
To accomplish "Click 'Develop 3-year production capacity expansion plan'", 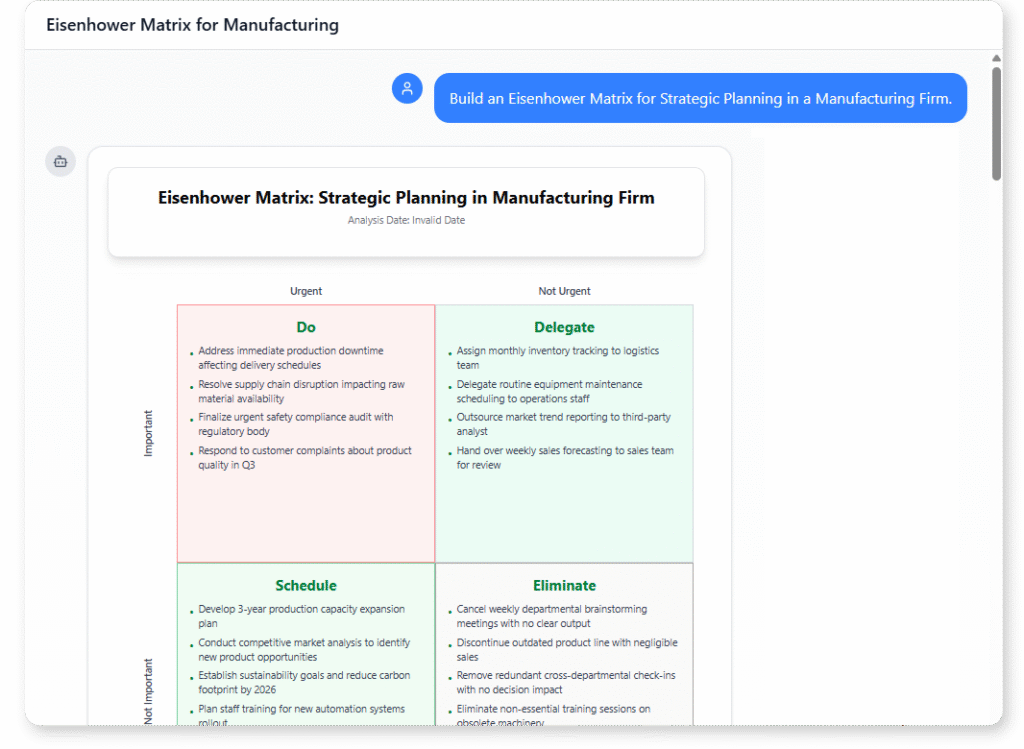I will coord(302,615).
